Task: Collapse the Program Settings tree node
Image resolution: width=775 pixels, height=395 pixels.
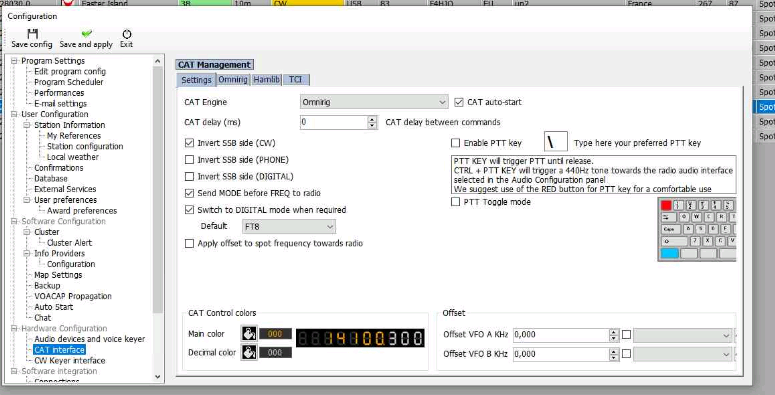Action: [14, 61]
